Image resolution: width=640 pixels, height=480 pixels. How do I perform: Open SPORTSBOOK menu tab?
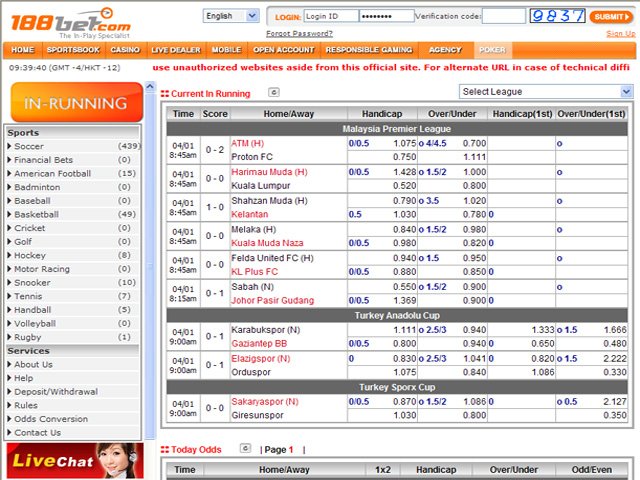pos(73,50)
